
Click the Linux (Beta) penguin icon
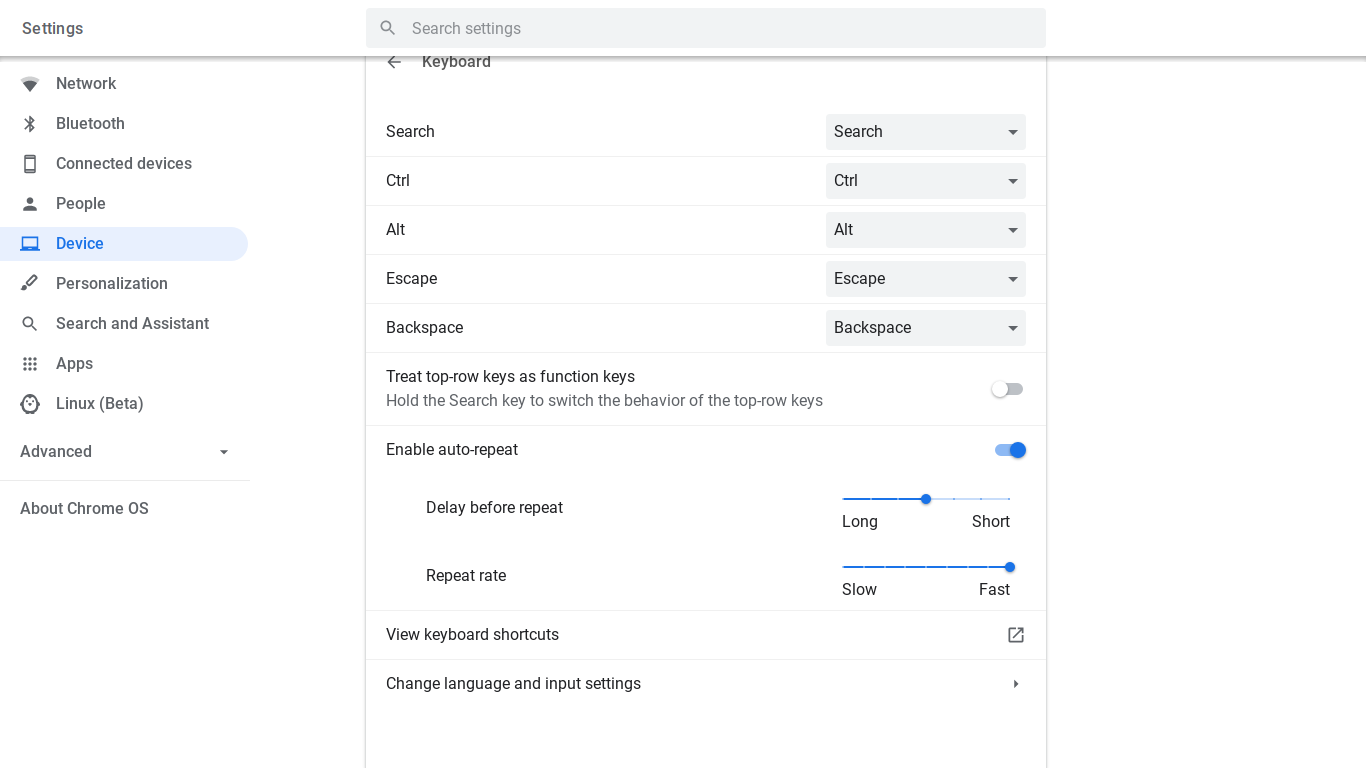click(x=30, y=403)
